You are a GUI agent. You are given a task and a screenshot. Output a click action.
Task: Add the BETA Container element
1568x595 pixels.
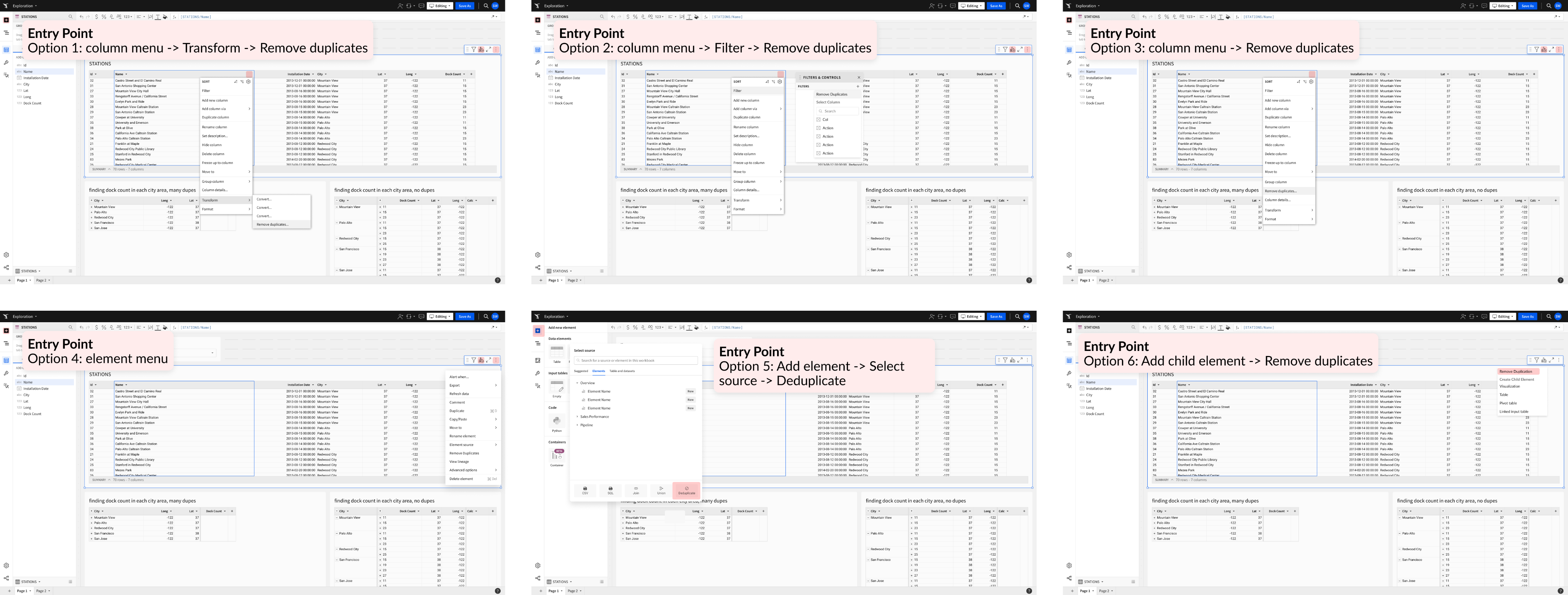[556, 455]
